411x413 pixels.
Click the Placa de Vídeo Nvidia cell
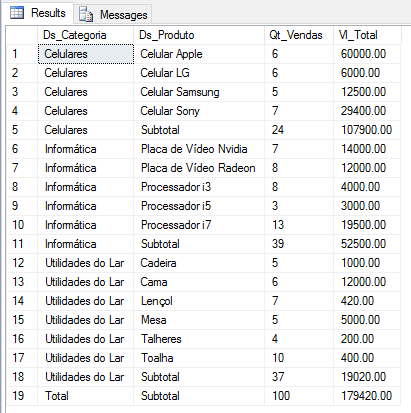click(x=199, y=149)
